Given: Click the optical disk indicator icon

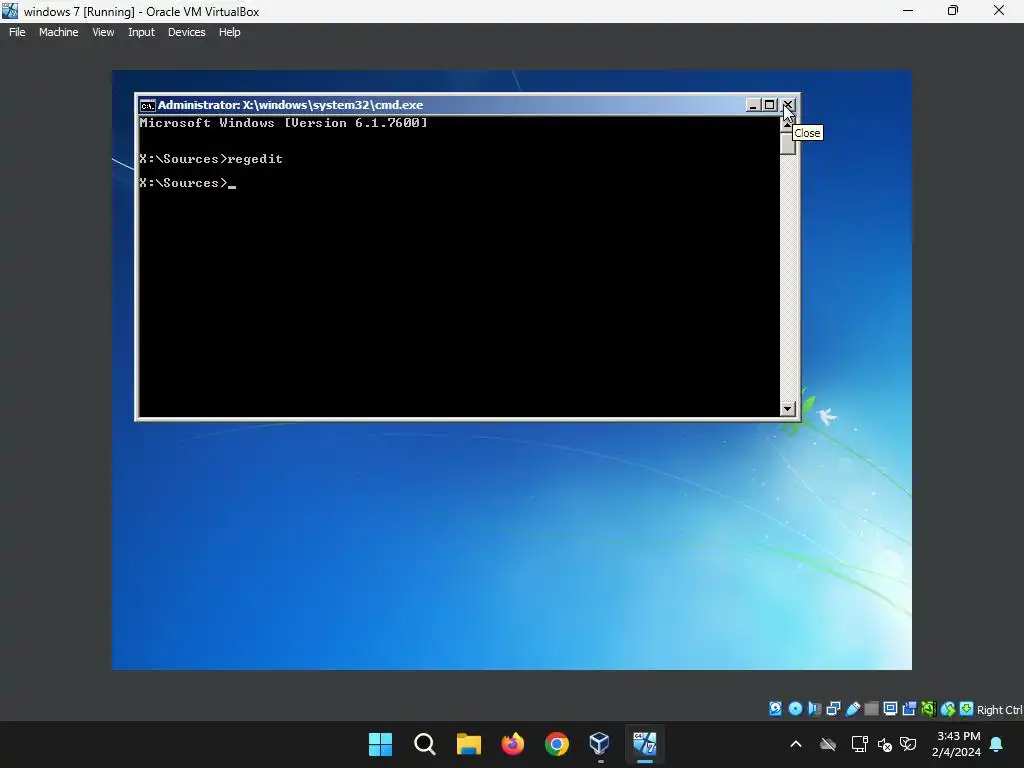Looking at the screenshot, I should [x=795, y=709].
